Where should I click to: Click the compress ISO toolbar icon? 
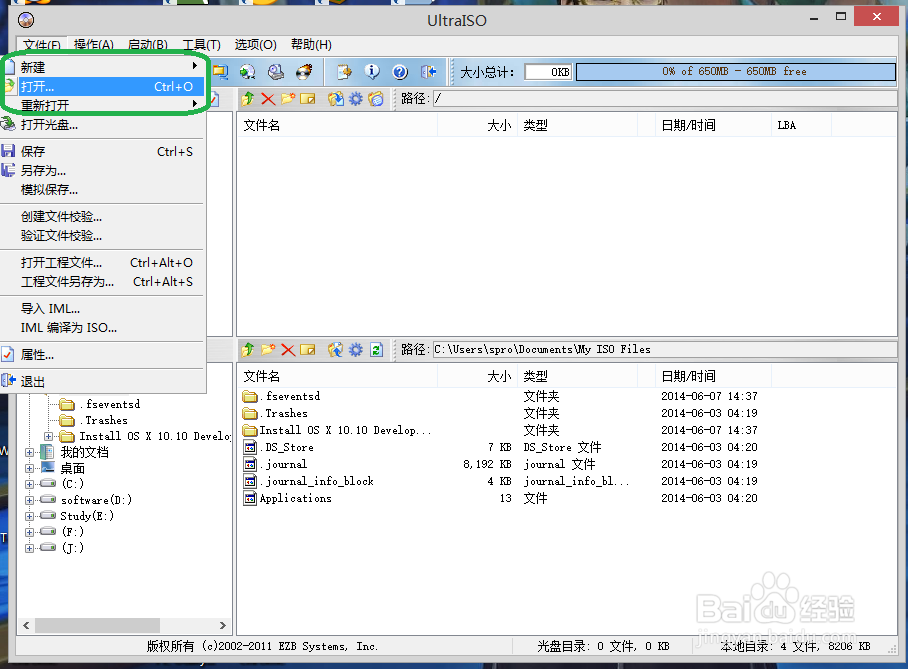pyautogui.click(x=221, y=72)
